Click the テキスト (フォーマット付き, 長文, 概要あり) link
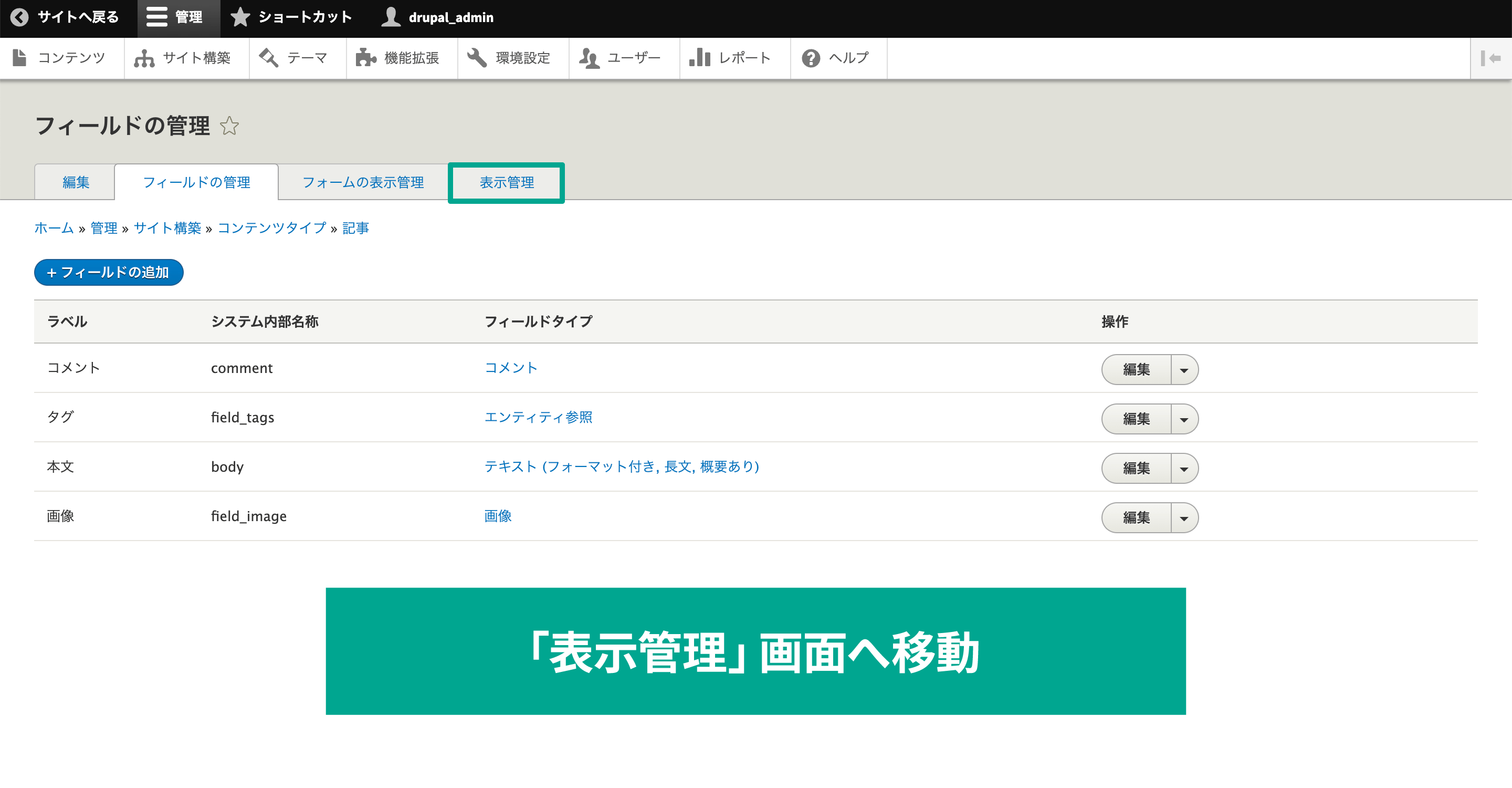The height and width of the screenshot is (788, 1512). tap(622, 466)
